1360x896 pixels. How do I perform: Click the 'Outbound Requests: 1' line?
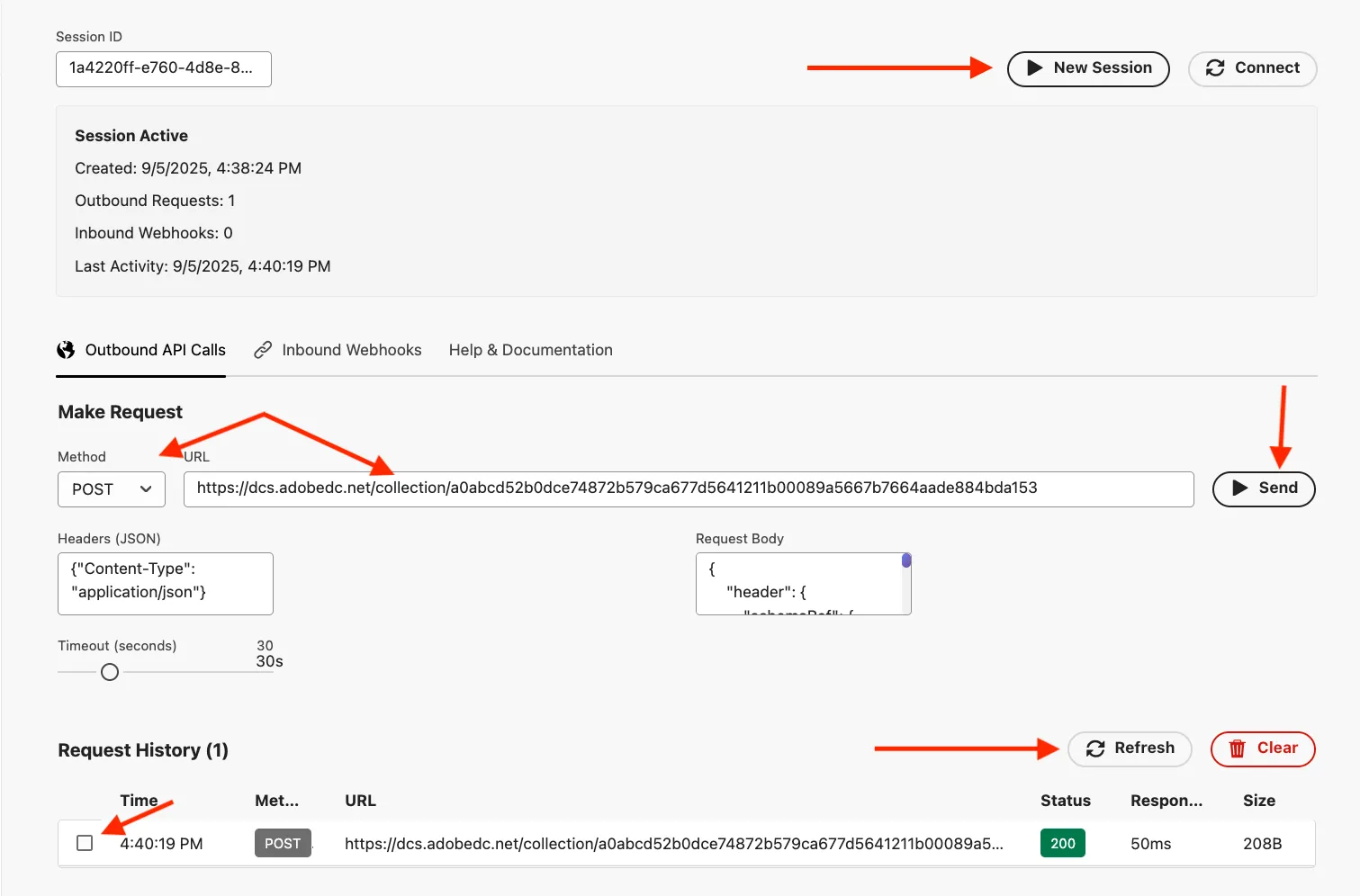point(155,201)
